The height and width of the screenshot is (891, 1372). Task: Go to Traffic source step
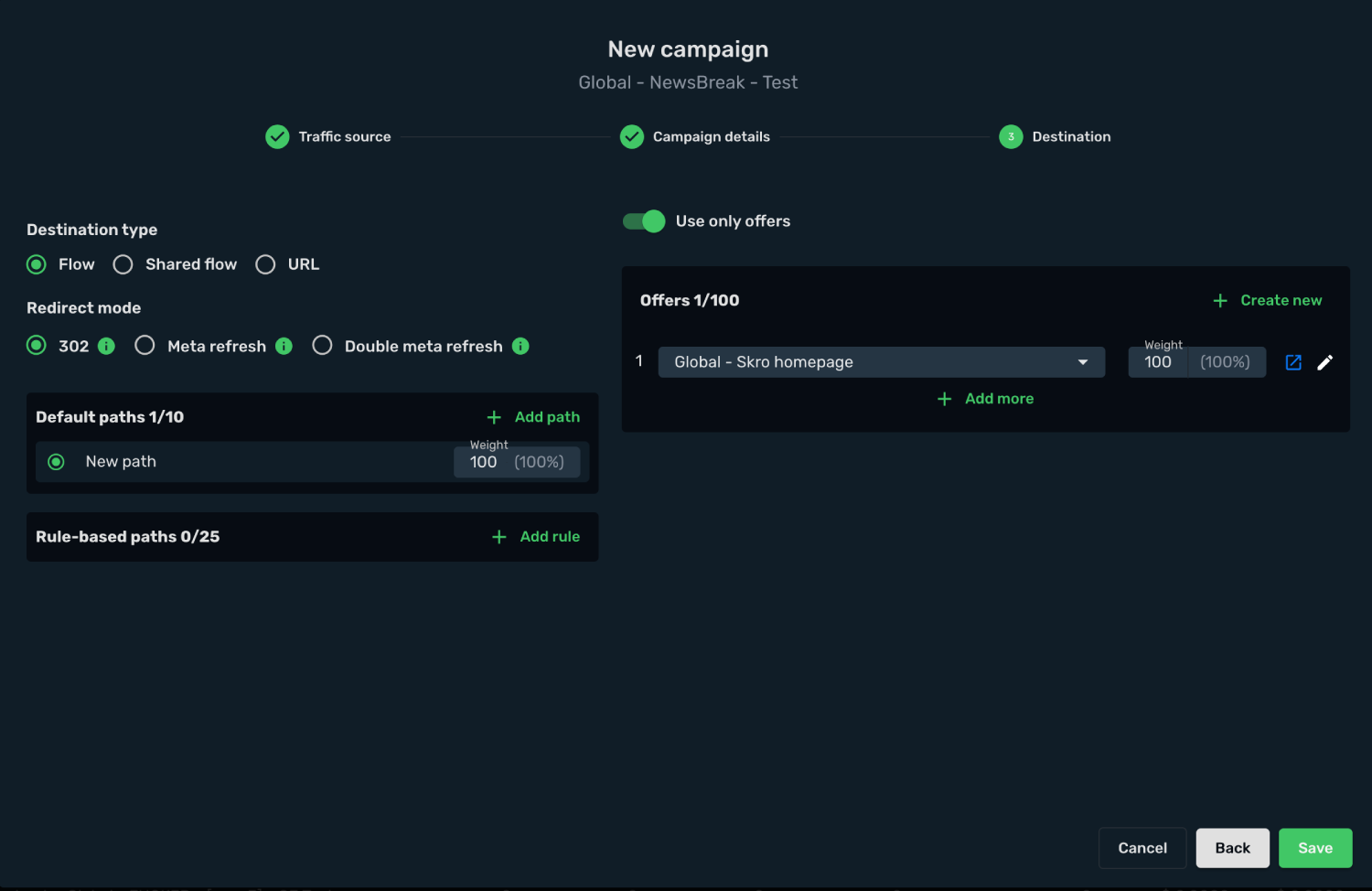[345, 136]
